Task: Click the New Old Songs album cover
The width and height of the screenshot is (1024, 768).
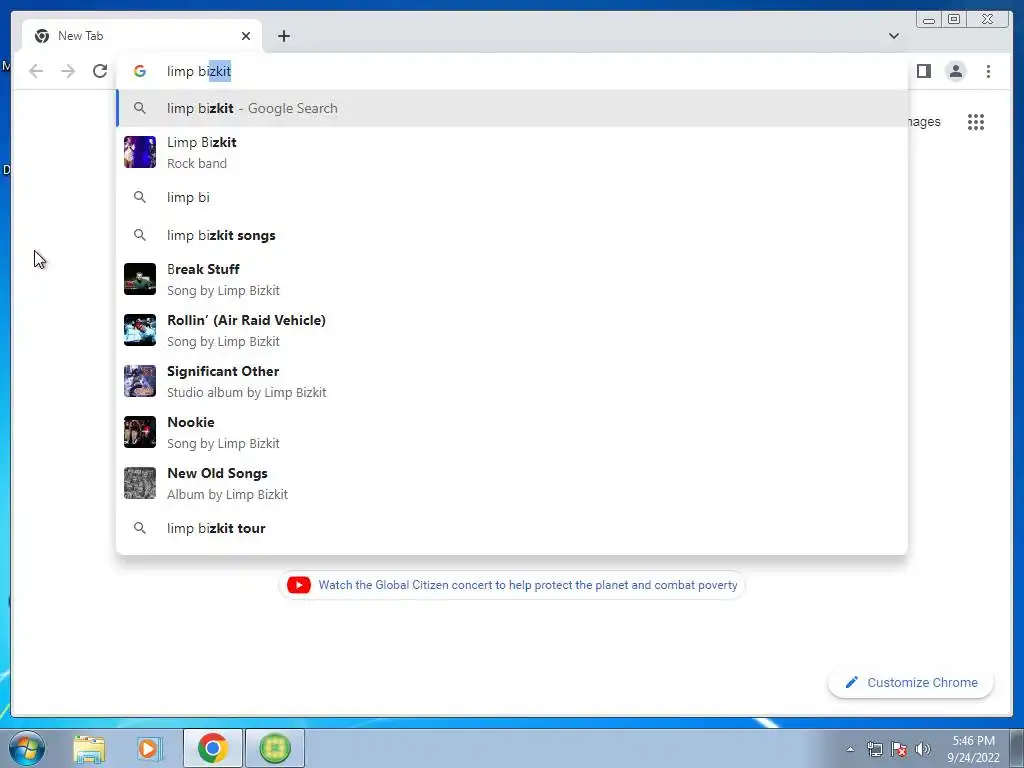Action: [x=140, y=483]
